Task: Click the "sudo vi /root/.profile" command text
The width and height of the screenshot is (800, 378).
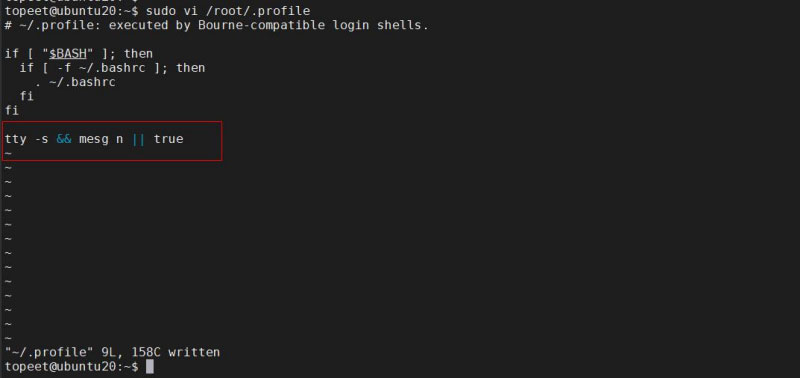Action: tap(228, 11)
